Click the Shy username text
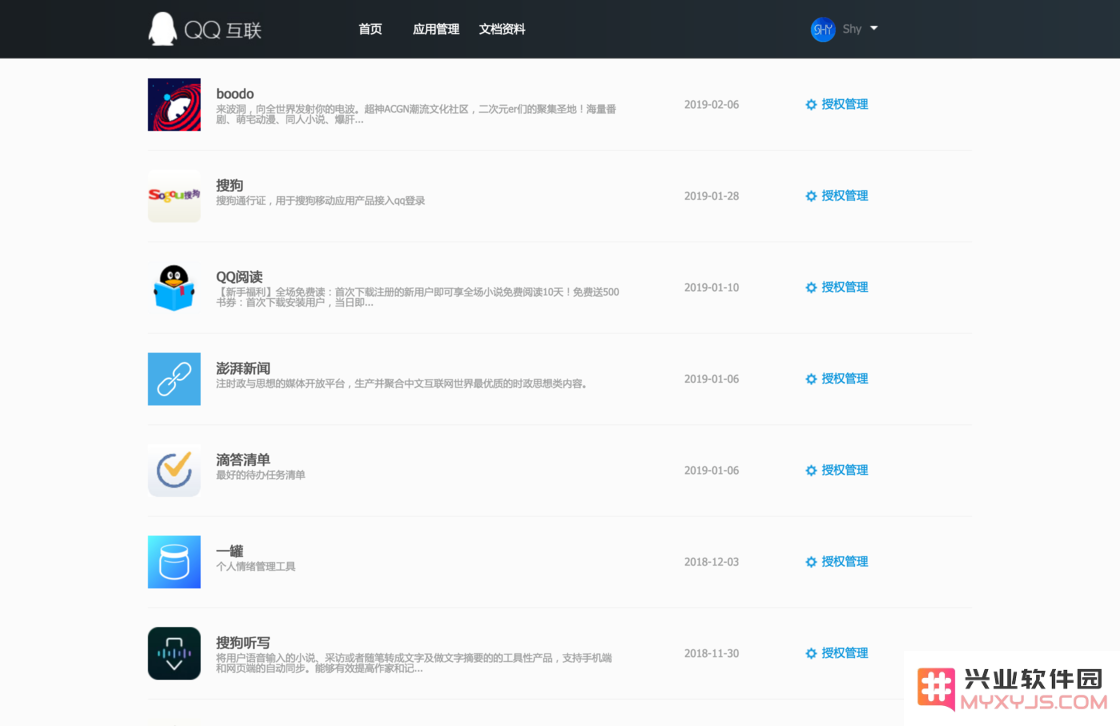1120x726 pixels. (852, 29)
